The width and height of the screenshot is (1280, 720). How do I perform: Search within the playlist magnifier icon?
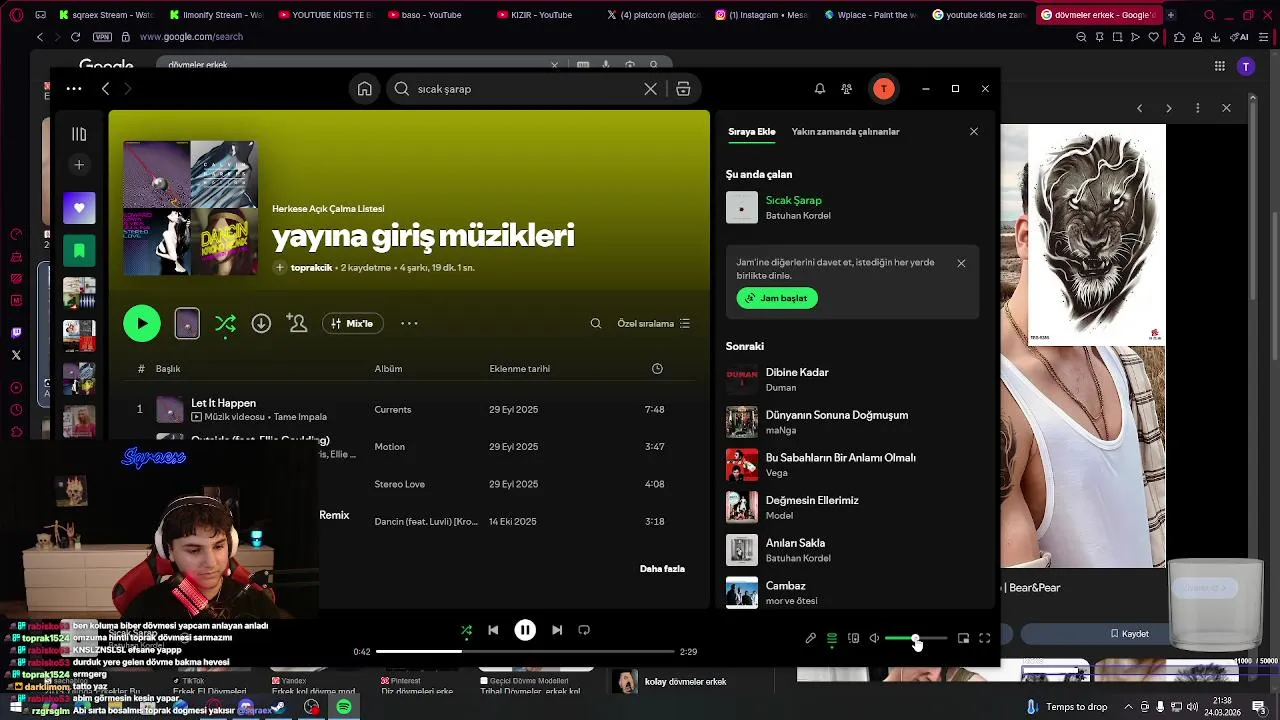[596, 324]
